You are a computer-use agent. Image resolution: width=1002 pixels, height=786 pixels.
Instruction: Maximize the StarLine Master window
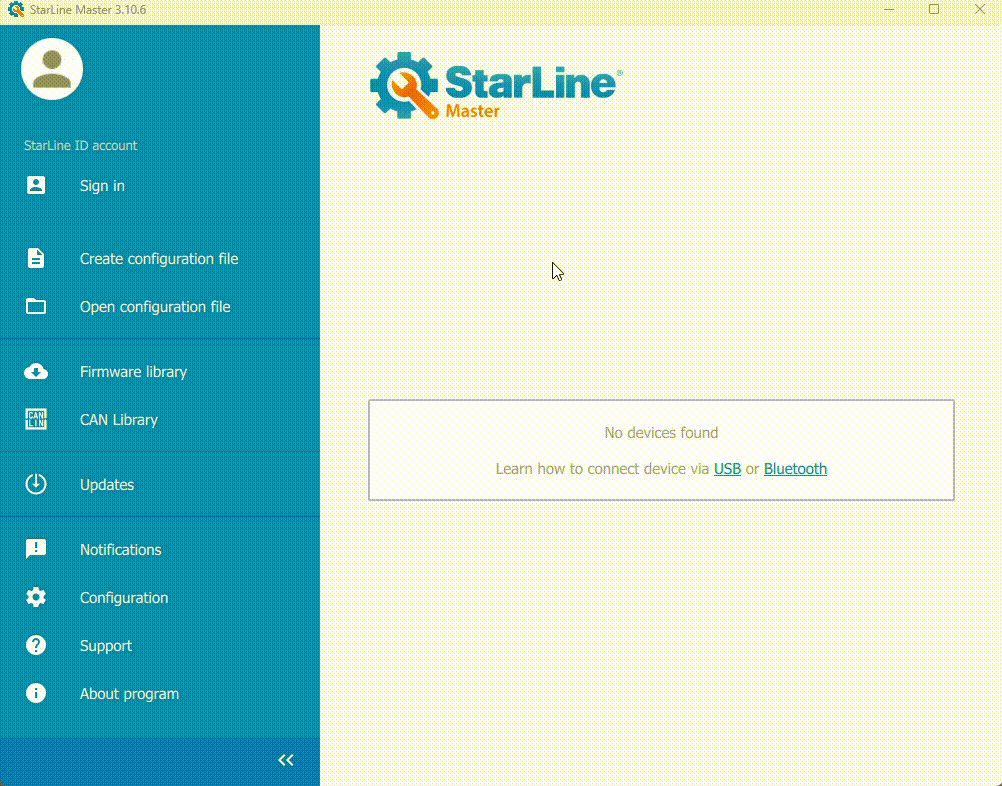point(934,10)
